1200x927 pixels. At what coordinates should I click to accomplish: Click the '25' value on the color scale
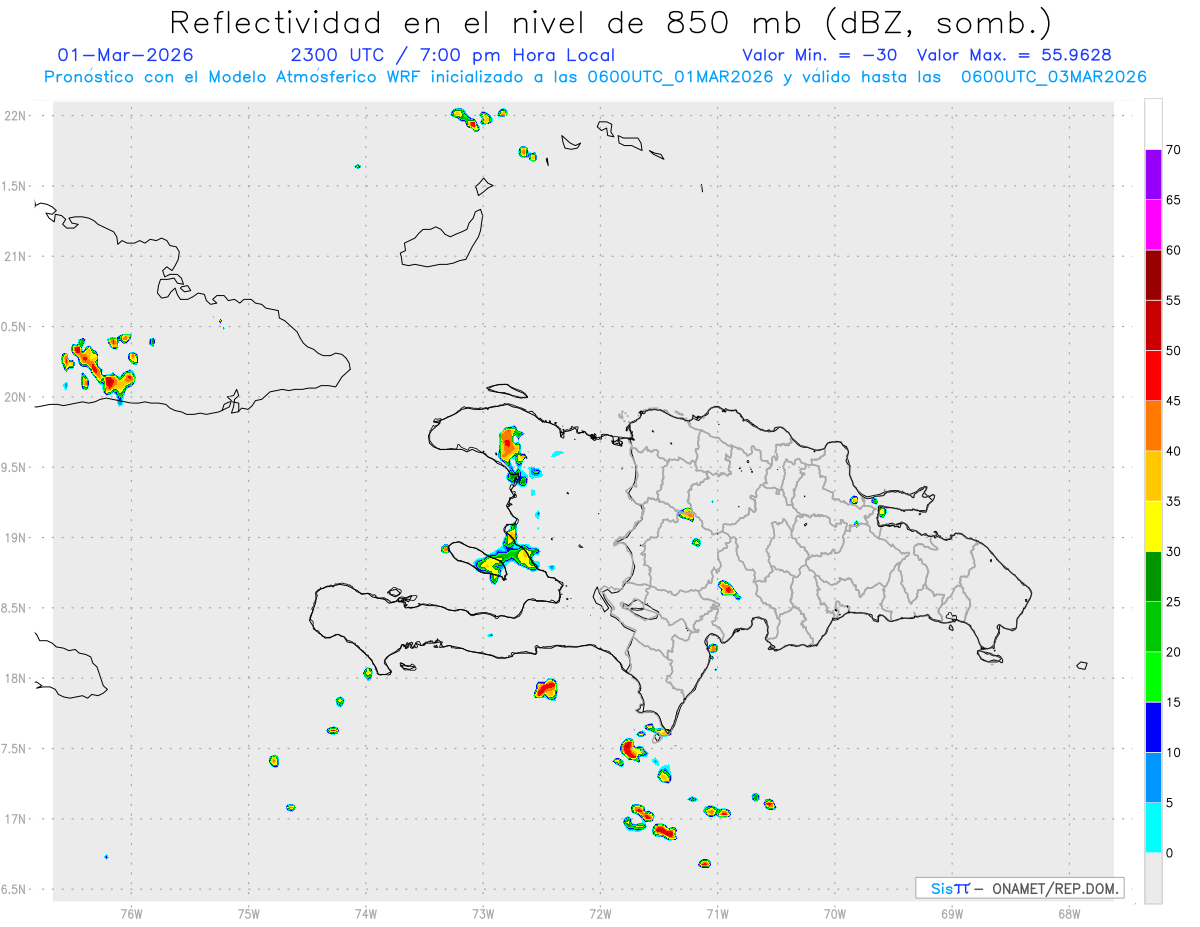[1174, 602]
